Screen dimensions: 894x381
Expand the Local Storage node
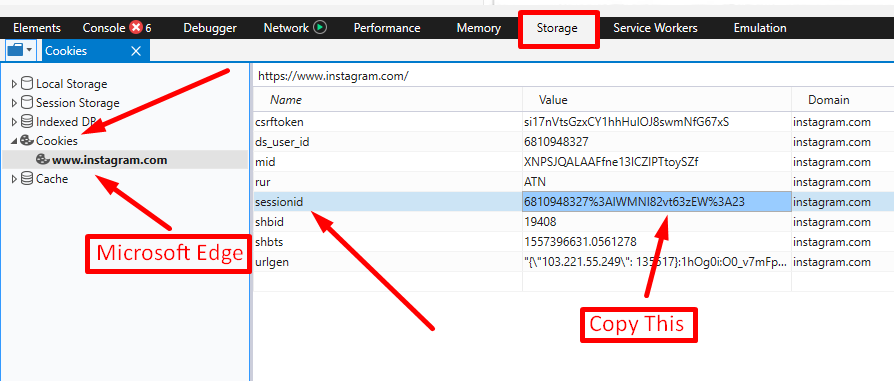[14, 84]
